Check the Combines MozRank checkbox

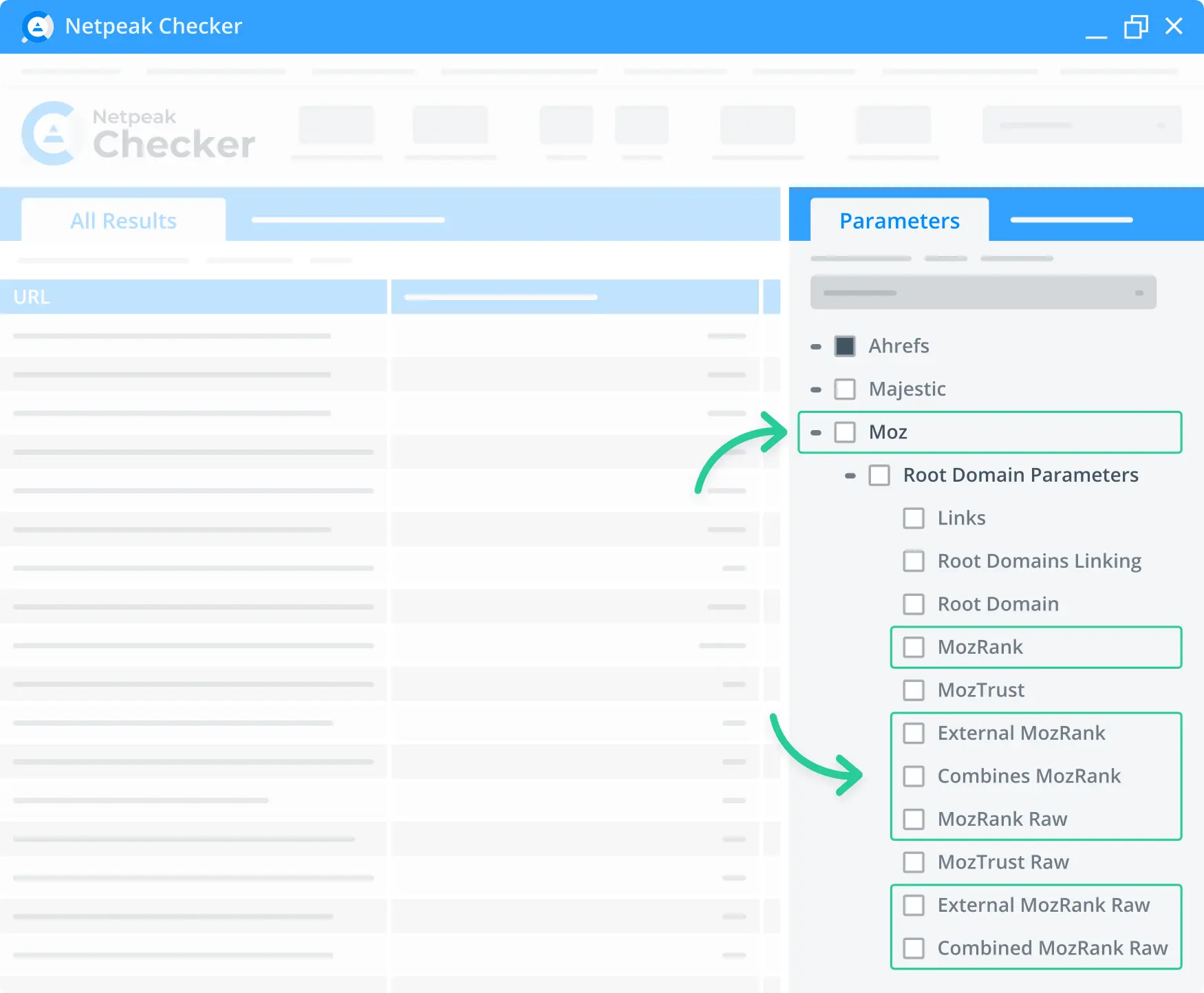pos(914,776)
